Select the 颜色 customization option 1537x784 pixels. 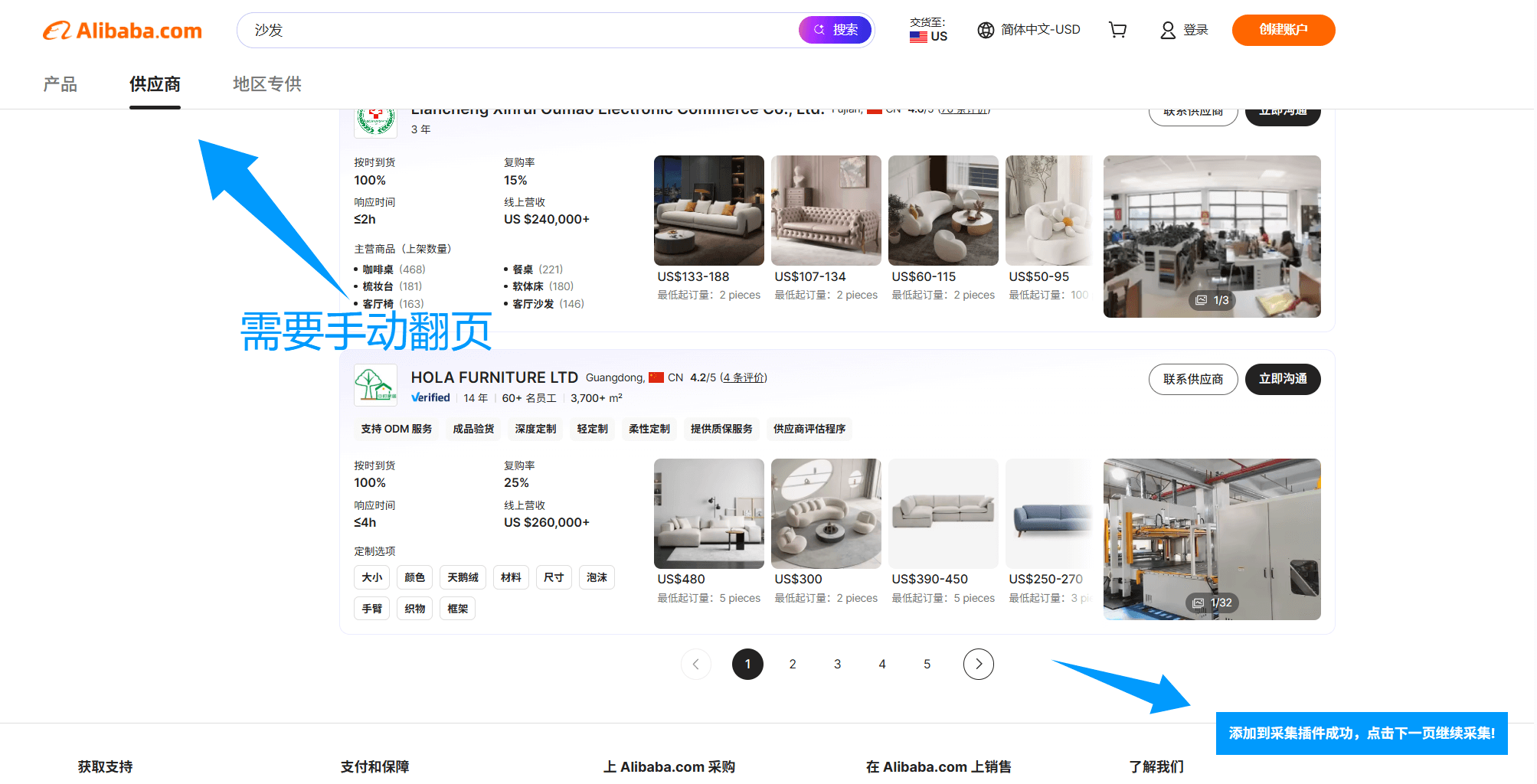coord(415,577)
